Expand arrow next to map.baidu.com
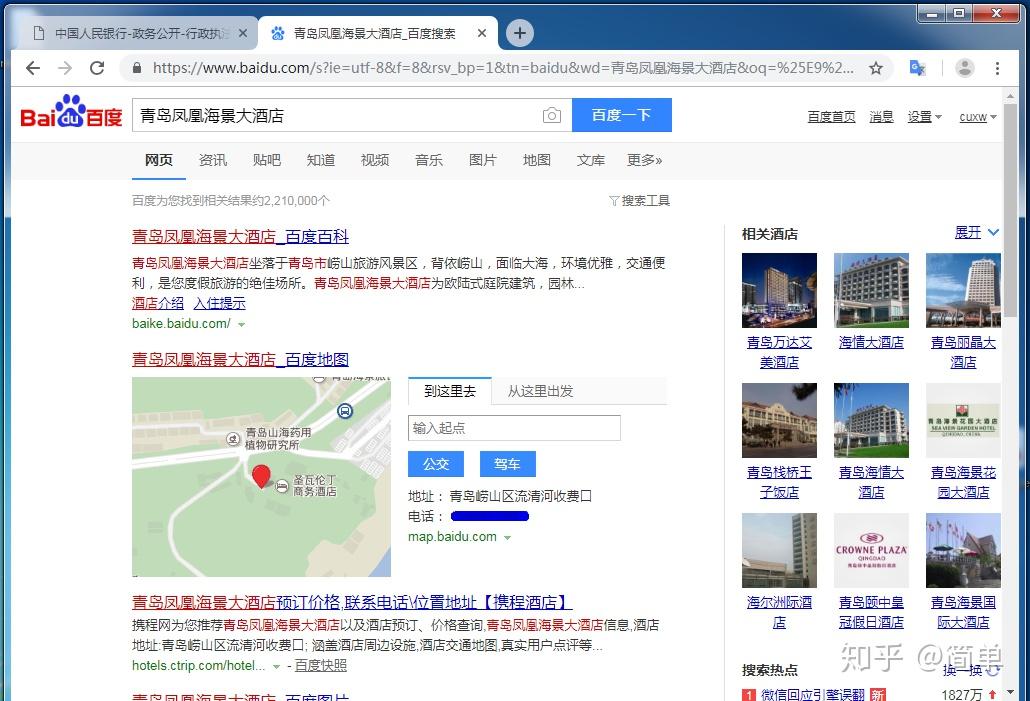Viewport: 1030px width, 701px height. pos(507,537)
